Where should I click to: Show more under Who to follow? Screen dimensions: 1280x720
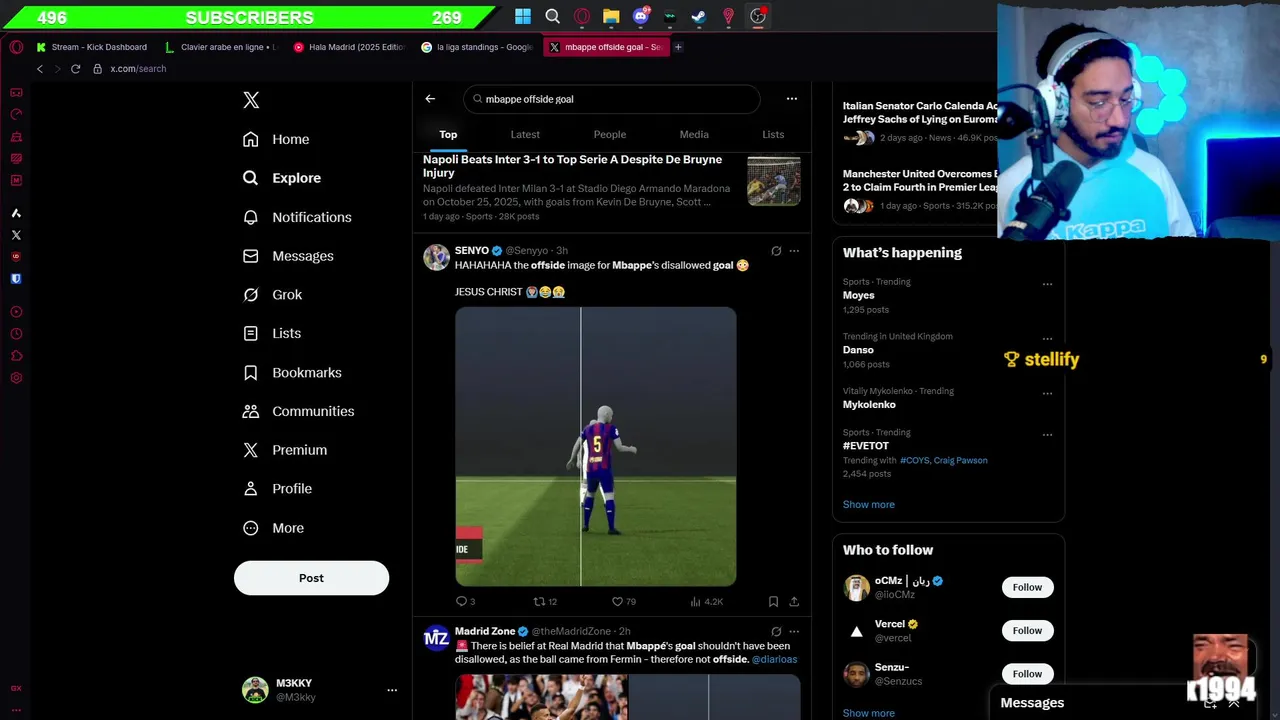point(869,713)
